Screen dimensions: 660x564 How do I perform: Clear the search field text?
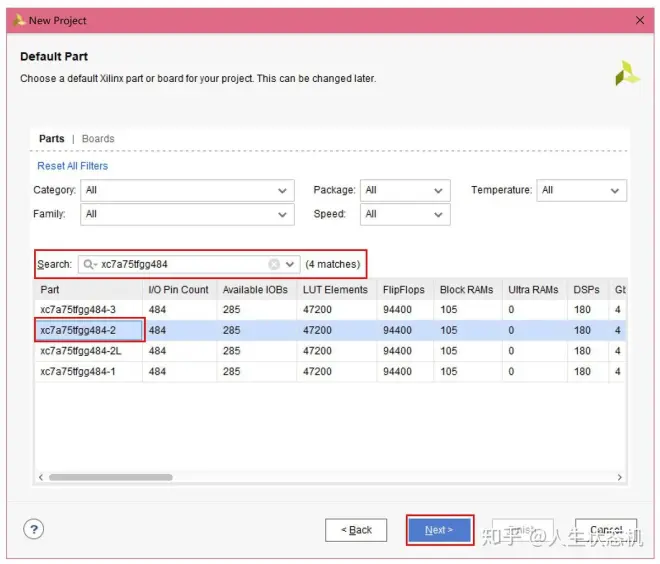(x=274, y=264)
